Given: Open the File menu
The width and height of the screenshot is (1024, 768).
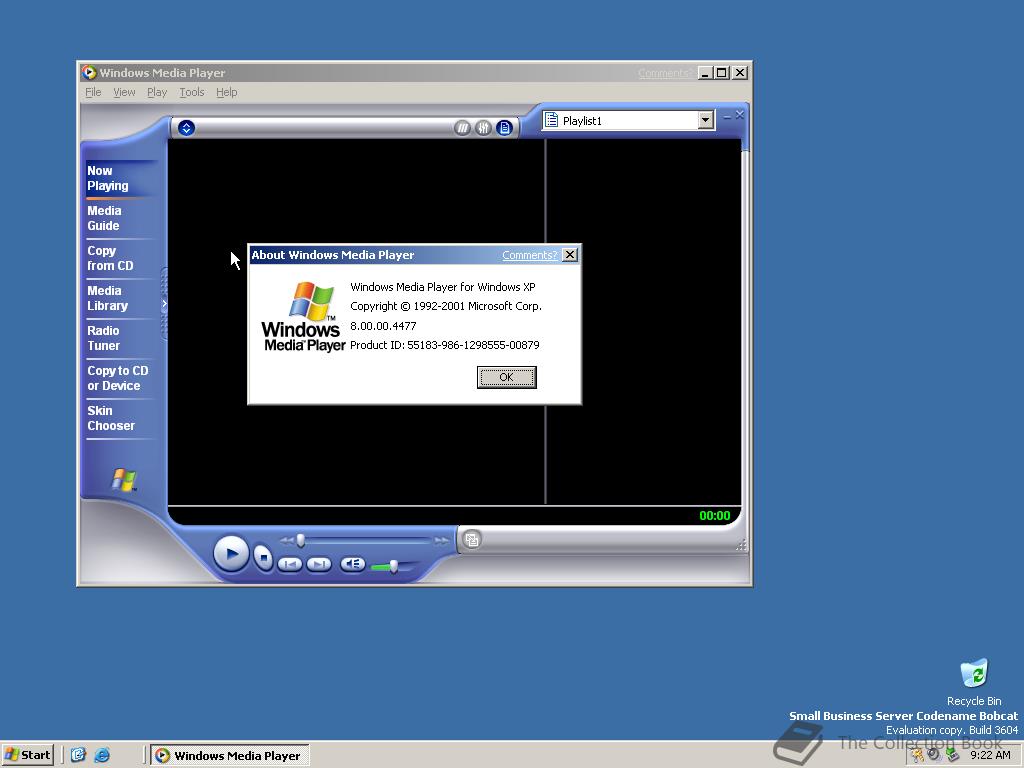Looking at the screenshot, I should 93,92.
